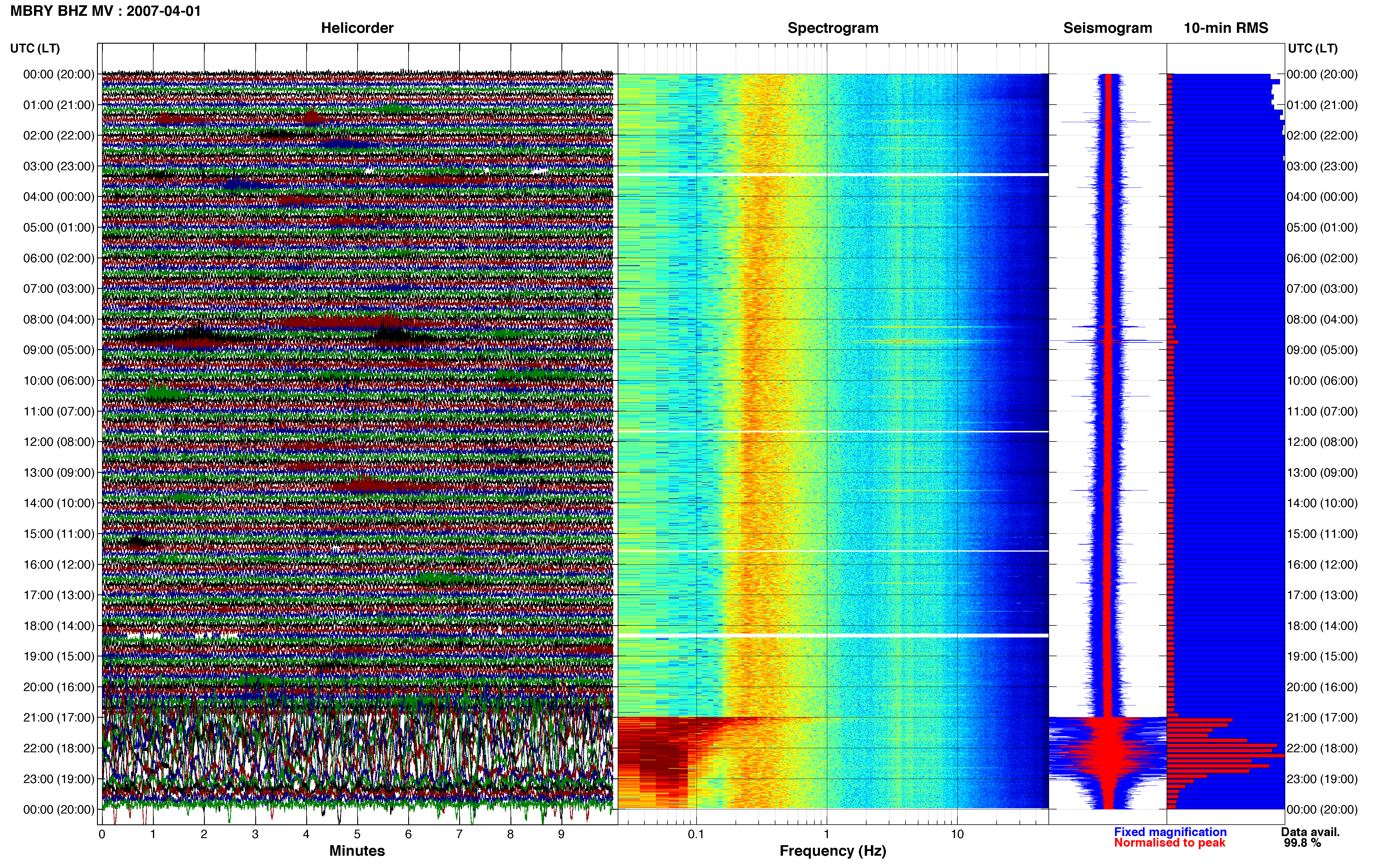
Task: Click spectrogram frequency tick label '10'
Action: (x=957, y=835)
